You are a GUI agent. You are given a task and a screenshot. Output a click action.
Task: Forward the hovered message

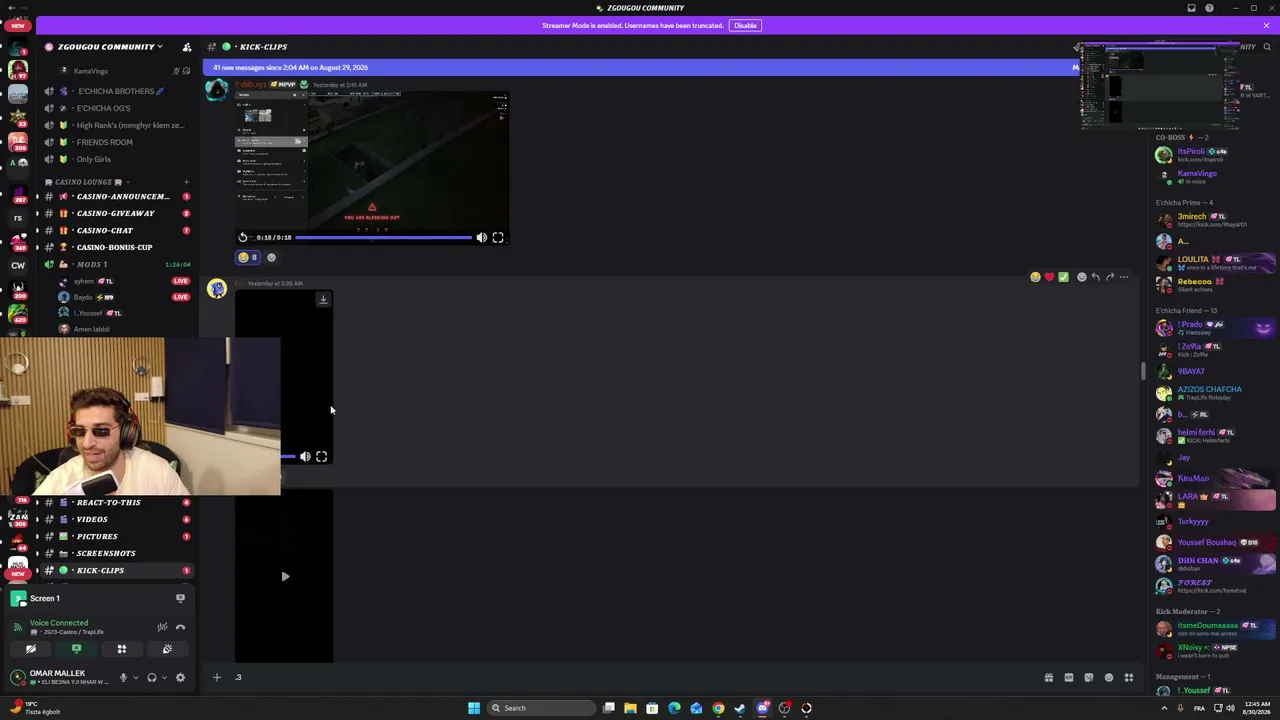(x=1110, y=277)
